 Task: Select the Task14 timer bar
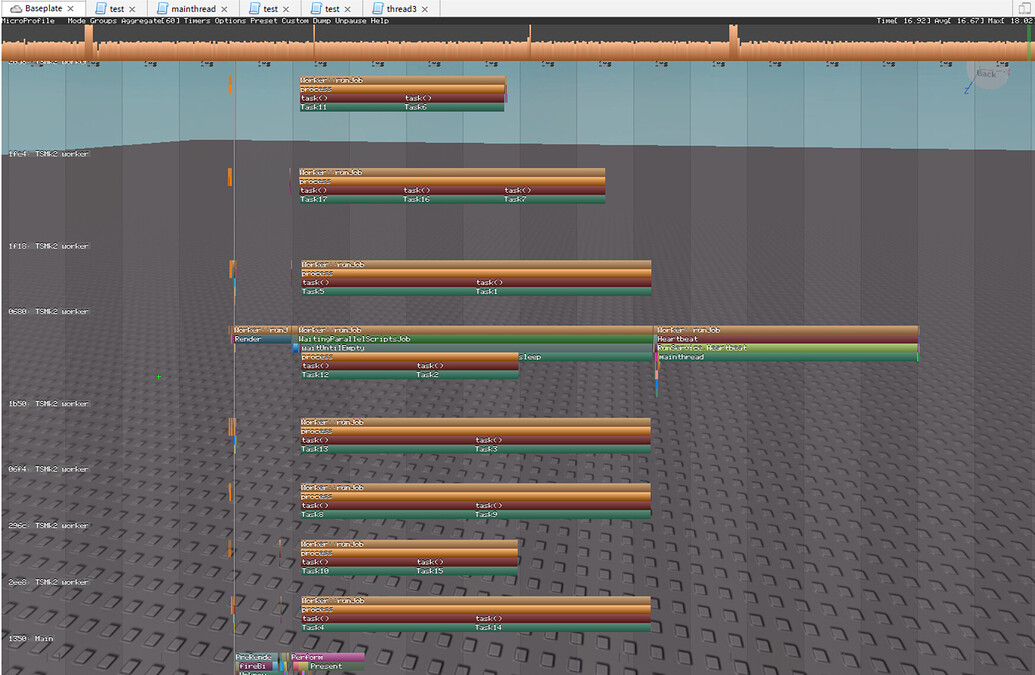pos(562,627)
